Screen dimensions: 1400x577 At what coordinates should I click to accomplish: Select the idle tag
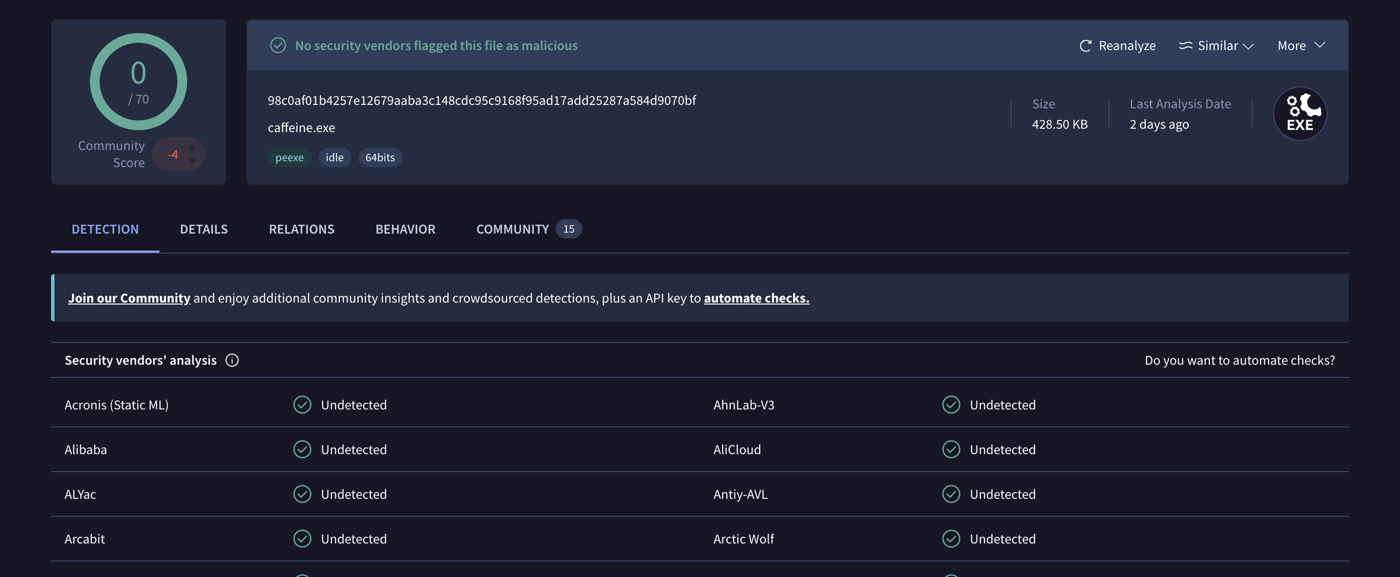(x=334, y=157)
